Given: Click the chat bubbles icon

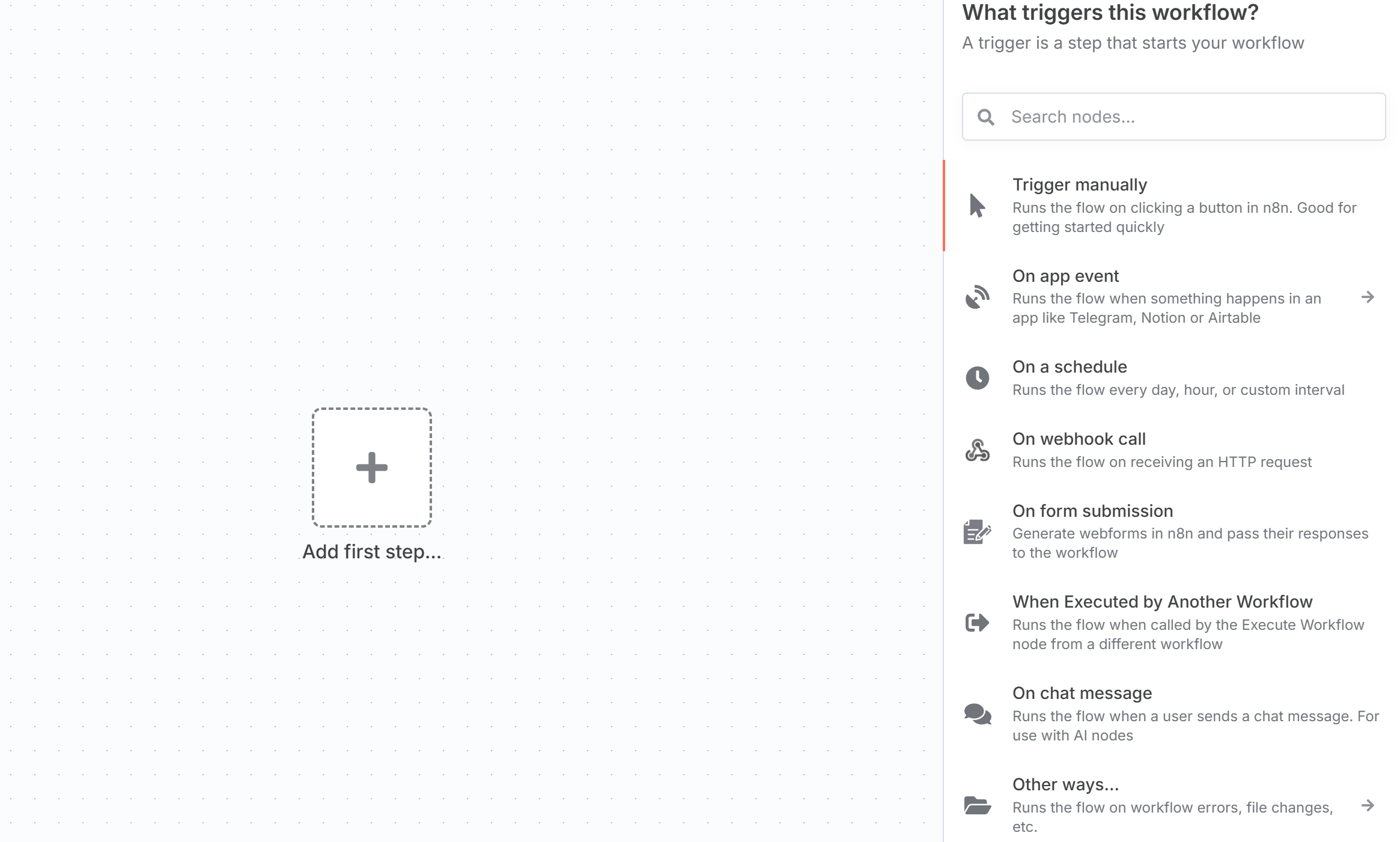Looking at the screenshot, I should pos(977,714).
